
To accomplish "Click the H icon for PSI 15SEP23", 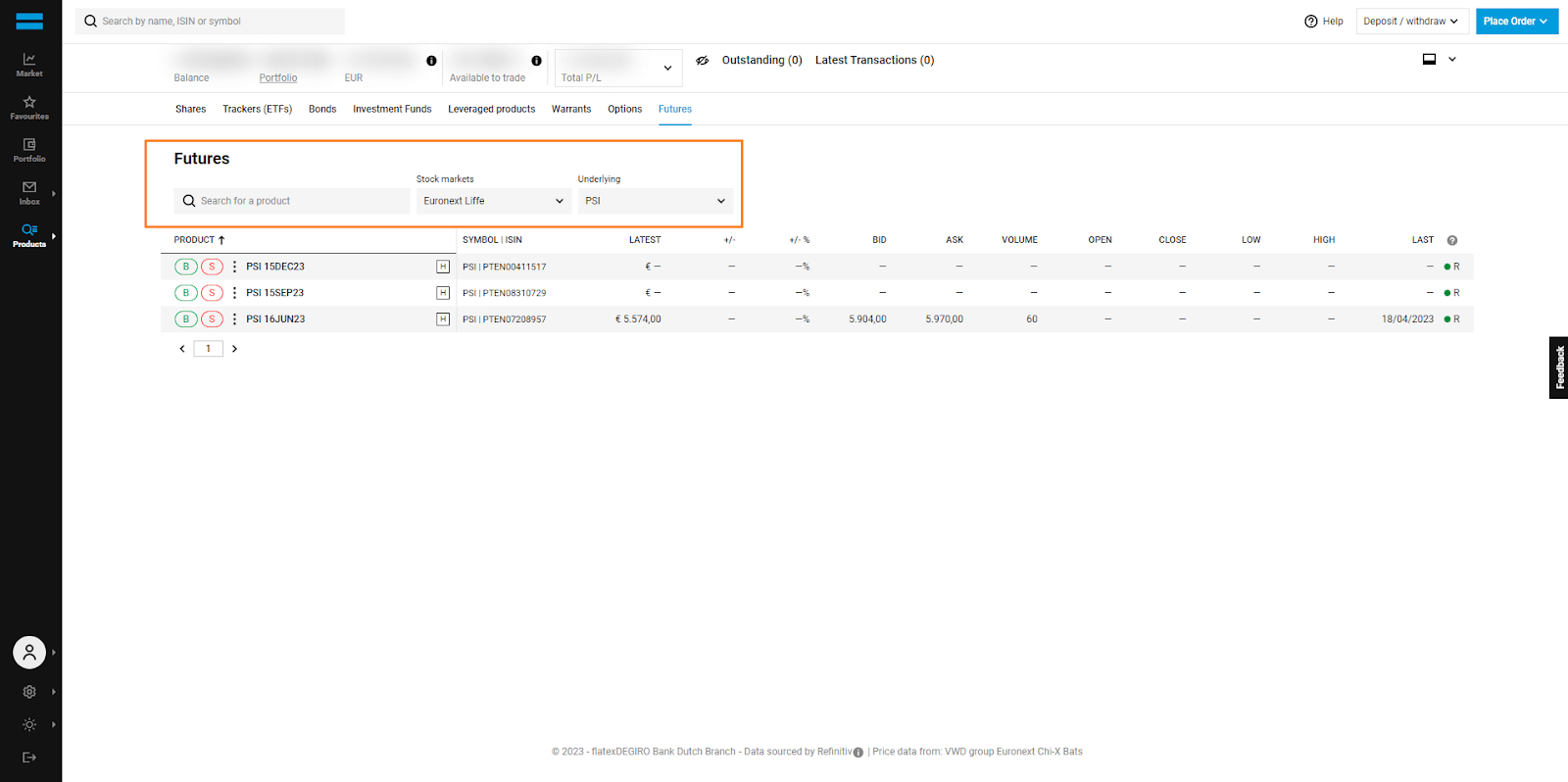I will tap(443, 293).
